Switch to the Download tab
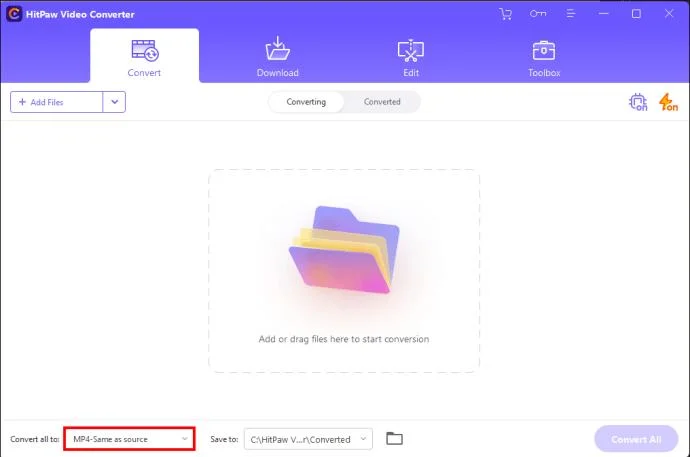Image resolution: width=690 pixels, height=457 pixels. (x=278, y=57)
